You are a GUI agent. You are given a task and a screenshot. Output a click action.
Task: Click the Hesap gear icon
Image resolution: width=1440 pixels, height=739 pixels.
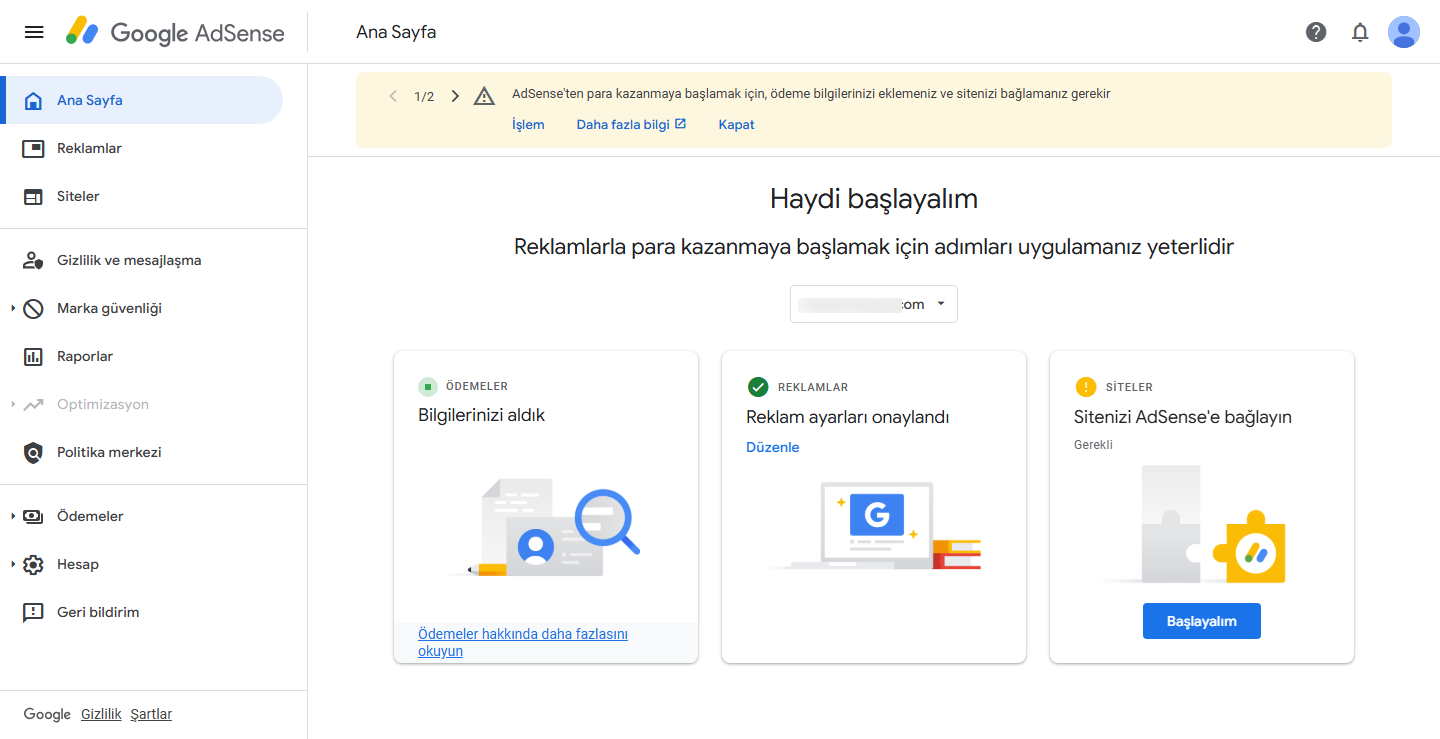pos(33,564)
